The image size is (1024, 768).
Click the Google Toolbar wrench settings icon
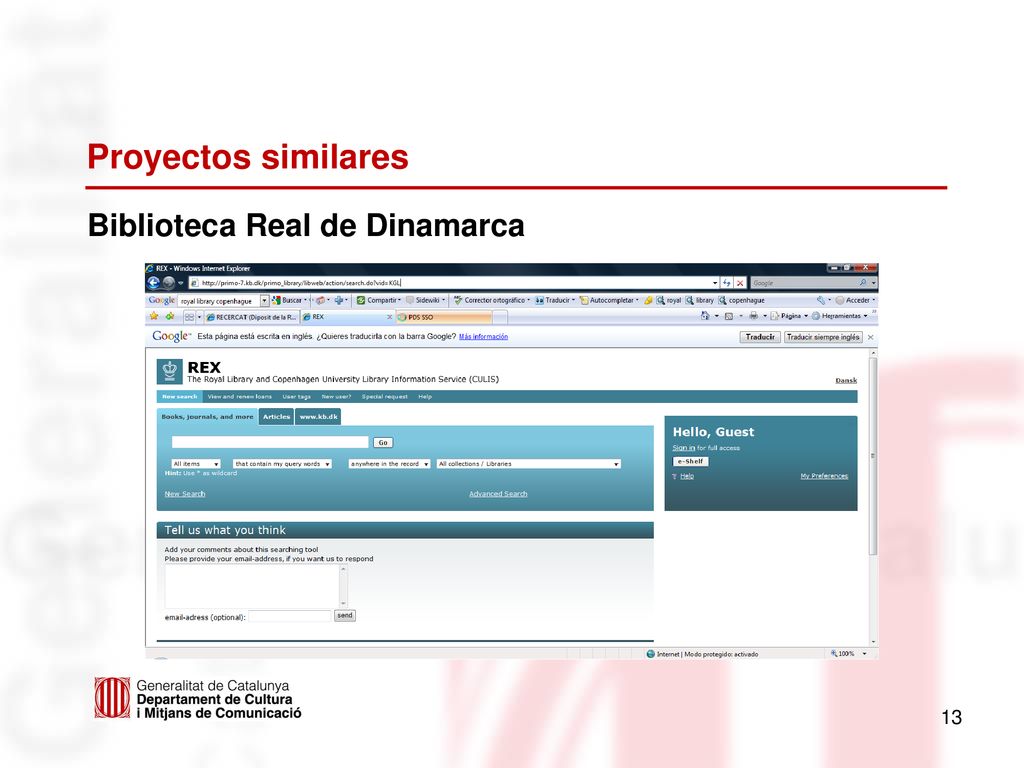pos(821,300)
